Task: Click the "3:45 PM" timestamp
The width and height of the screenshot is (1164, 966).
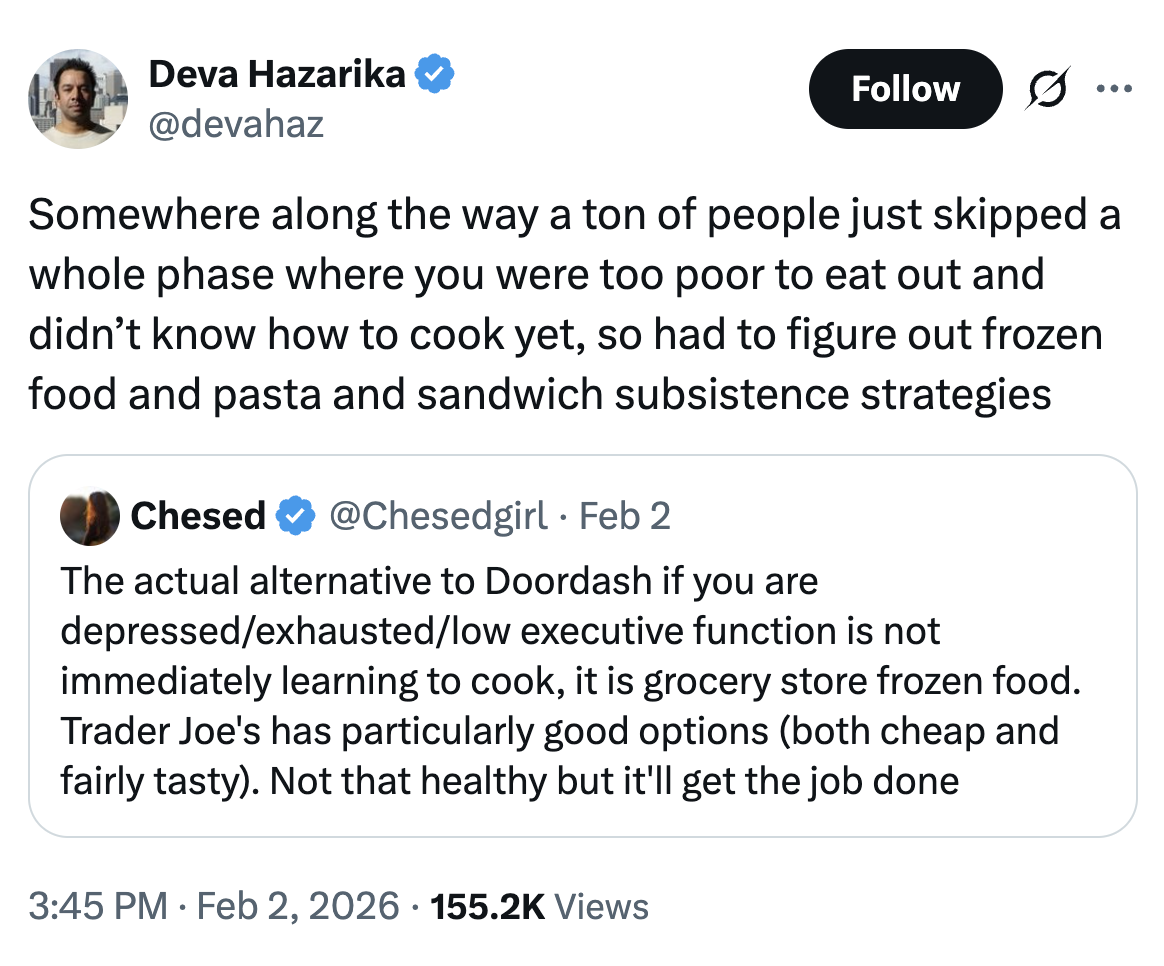Action: point(97,907)
